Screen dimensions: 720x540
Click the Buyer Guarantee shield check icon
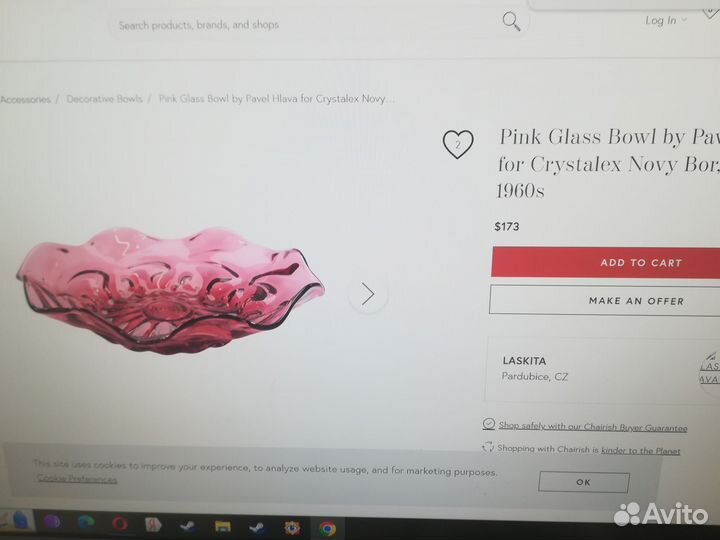[489, 423]
